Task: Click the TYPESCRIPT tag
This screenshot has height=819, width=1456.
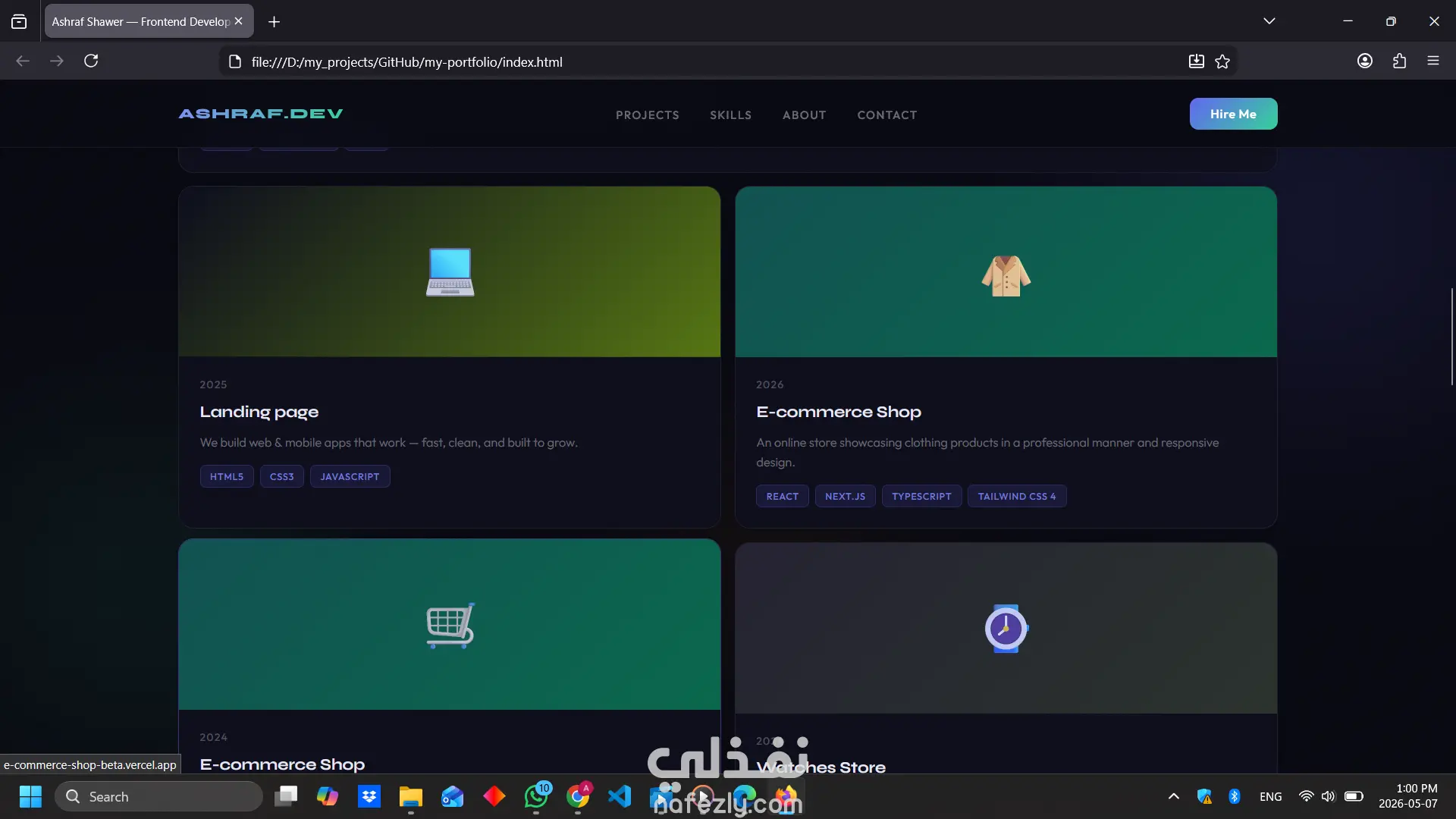Action: pyautogui.click(x=921, y=496)
